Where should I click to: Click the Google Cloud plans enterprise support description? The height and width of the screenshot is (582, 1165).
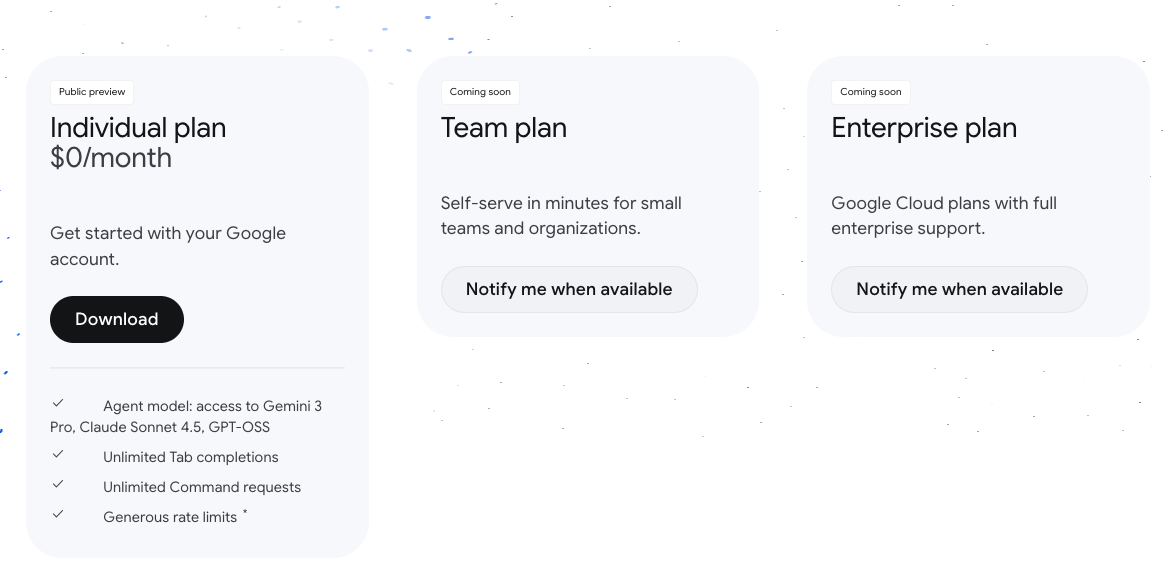tap(944, 215)
